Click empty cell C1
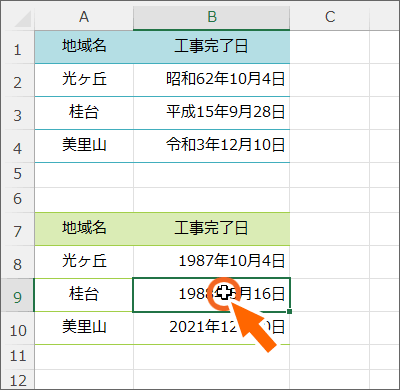400x390 pixels. click(330, 47)
